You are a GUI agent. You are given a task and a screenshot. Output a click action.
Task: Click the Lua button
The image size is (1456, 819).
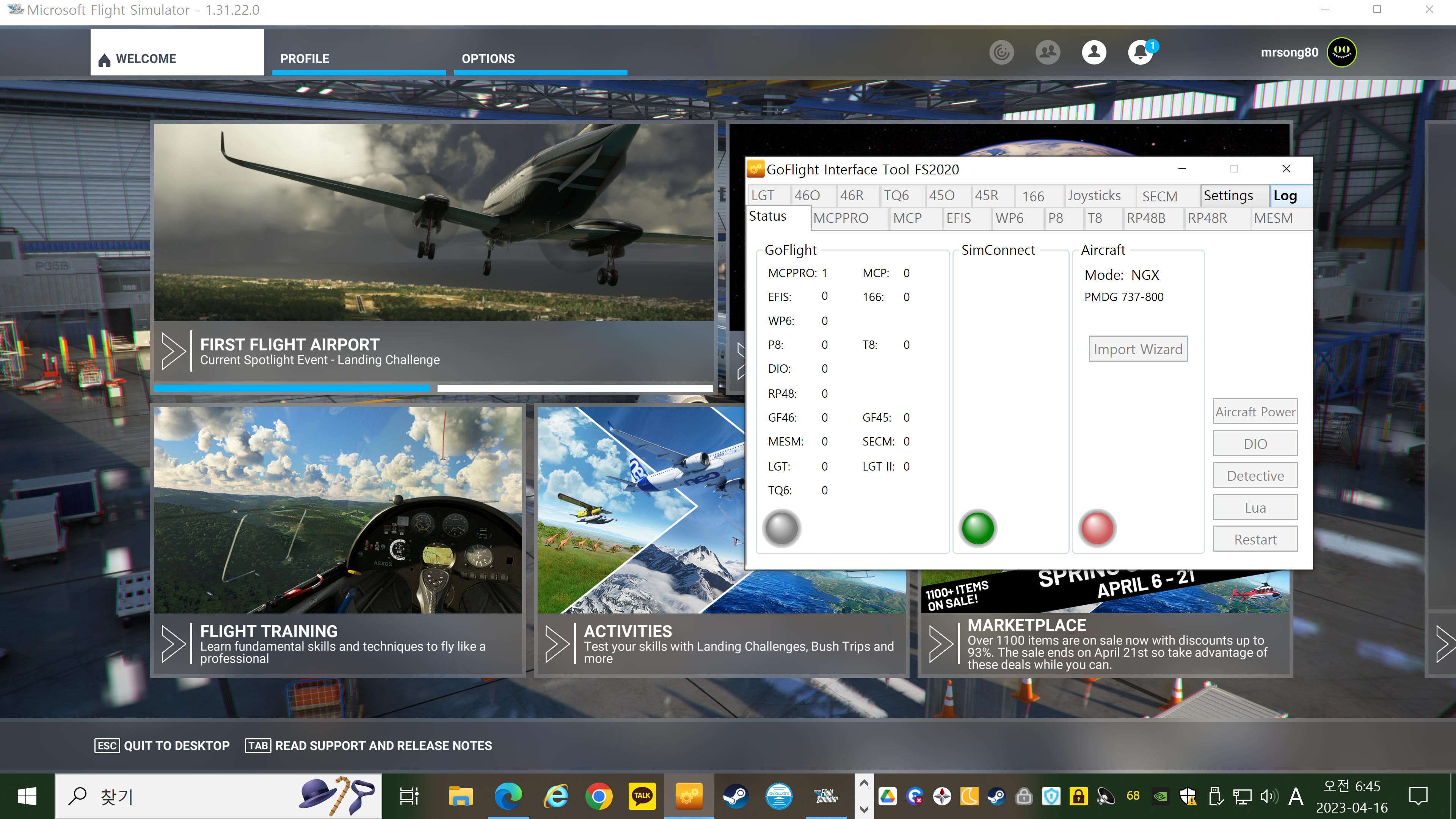(1255, 507)
